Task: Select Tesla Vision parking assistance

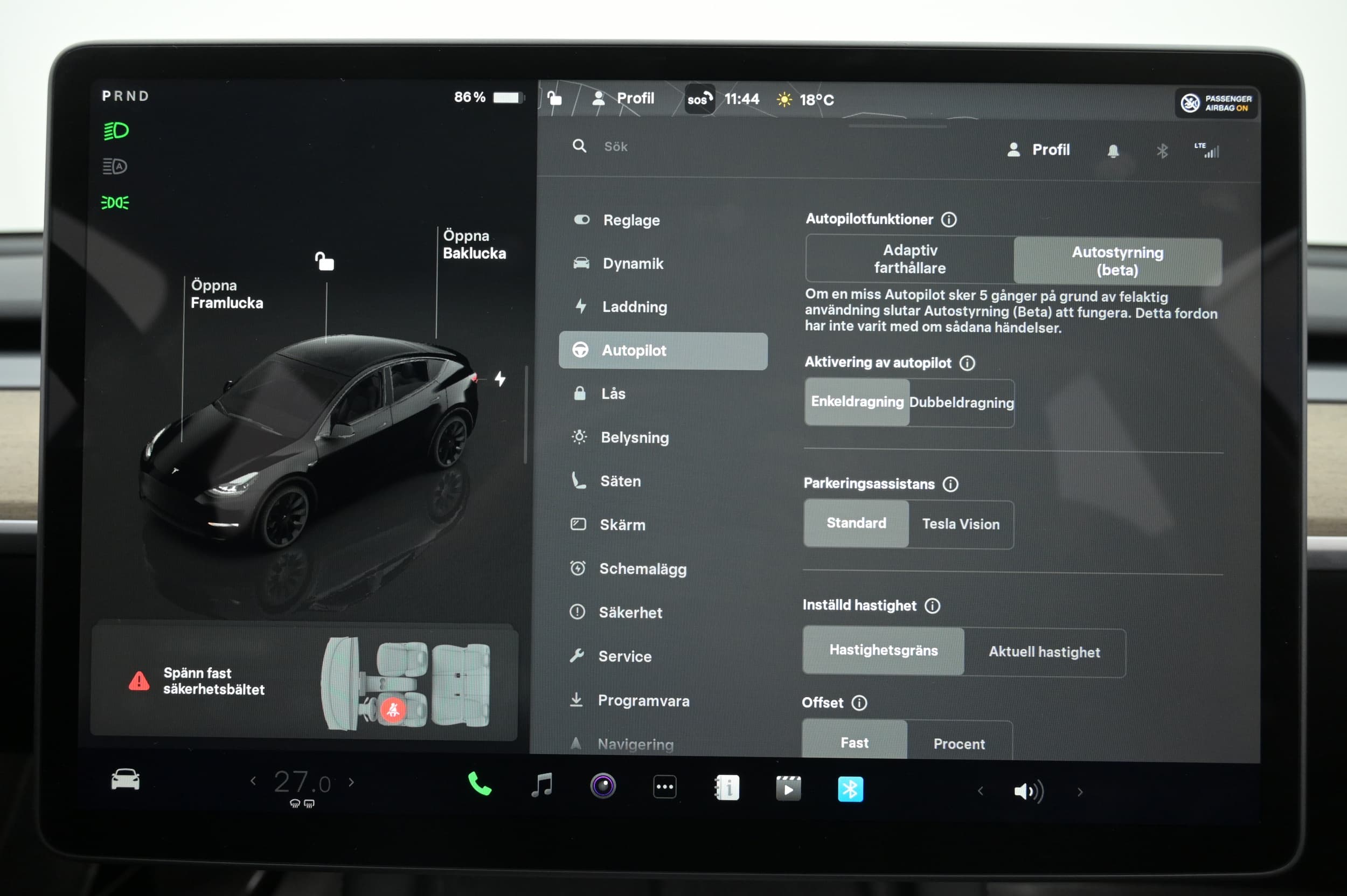Action: [x=961, y=525]
